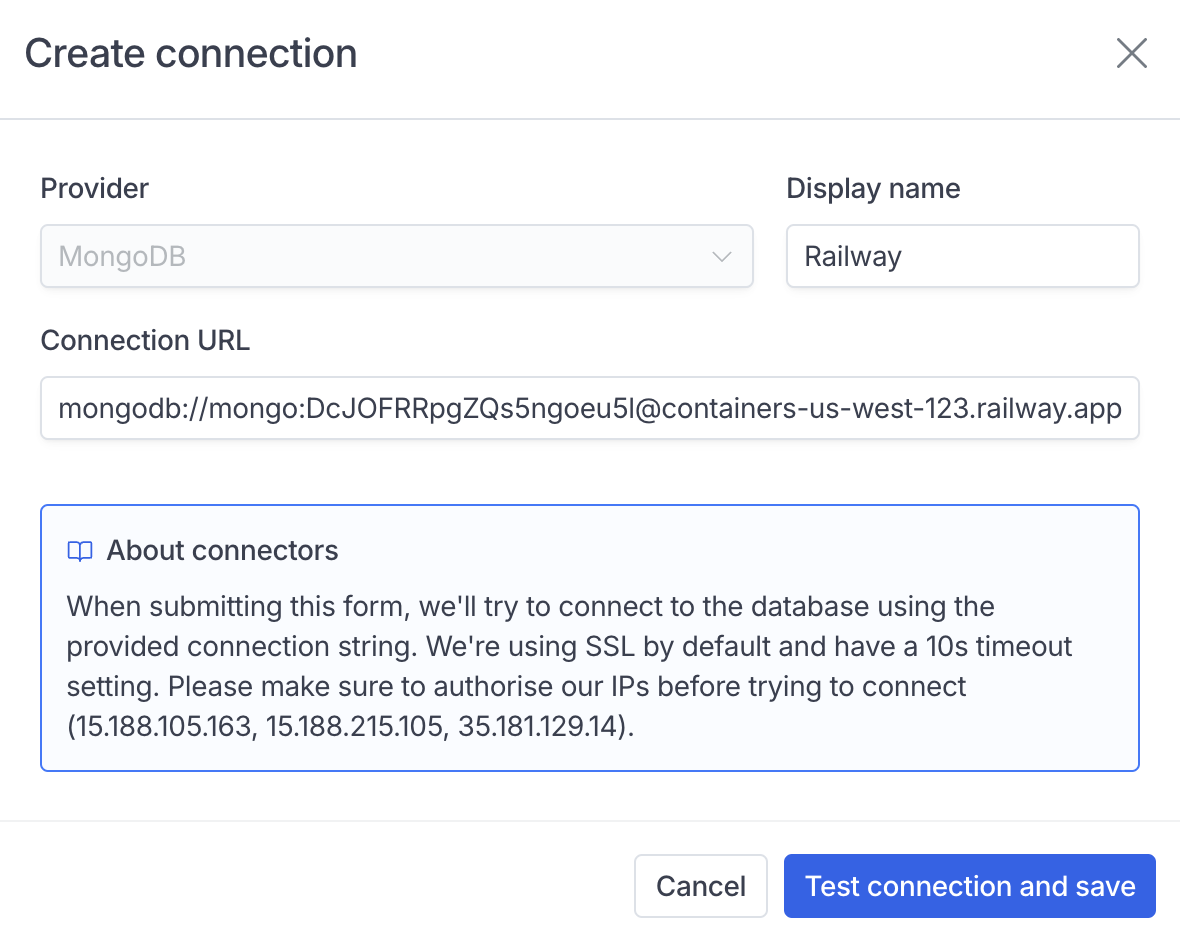The image size is (1180, 944).
Task: Click the Create connection title text
Action: click(191, 53)
